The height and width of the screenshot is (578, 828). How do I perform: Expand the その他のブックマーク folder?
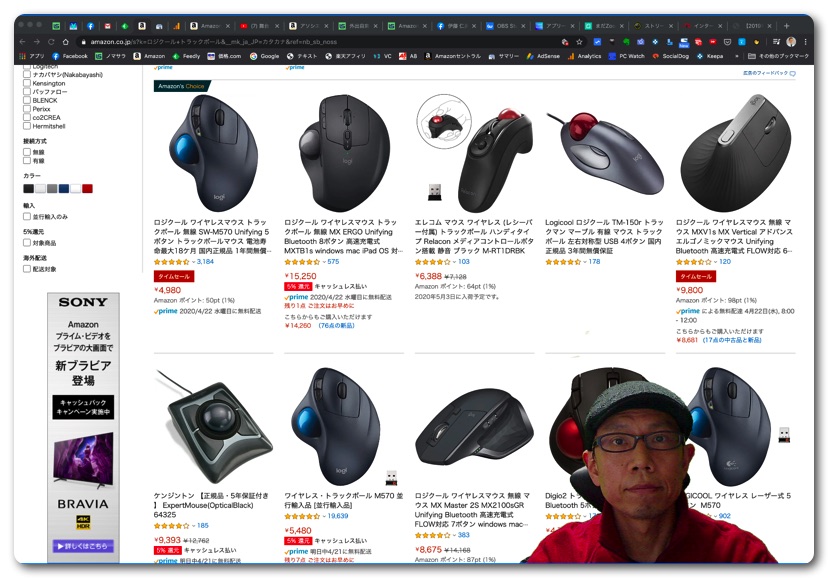(x=778, y=56)
